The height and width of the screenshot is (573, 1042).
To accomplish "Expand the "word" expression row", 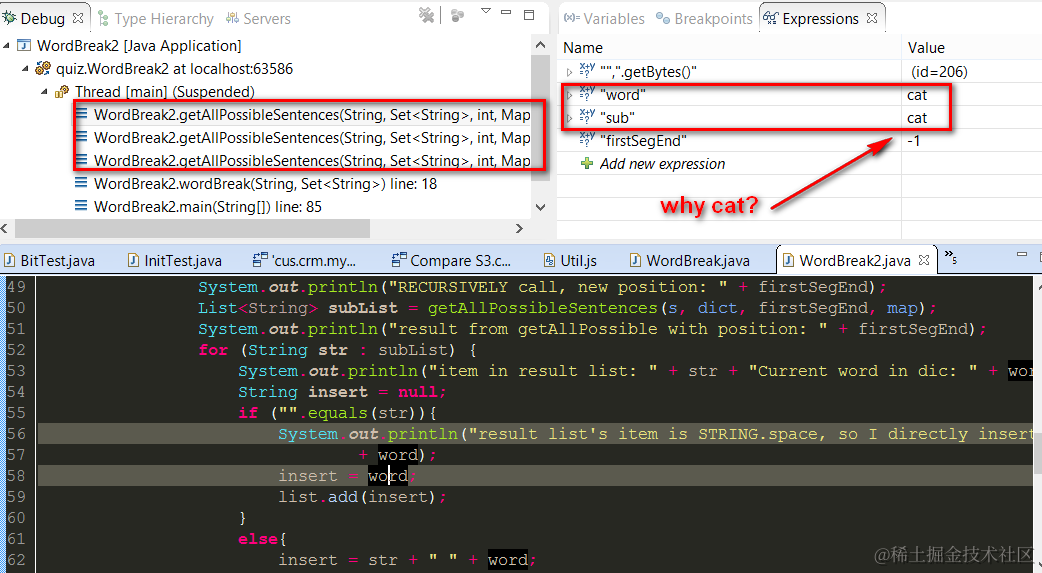I will click(570, 95).
